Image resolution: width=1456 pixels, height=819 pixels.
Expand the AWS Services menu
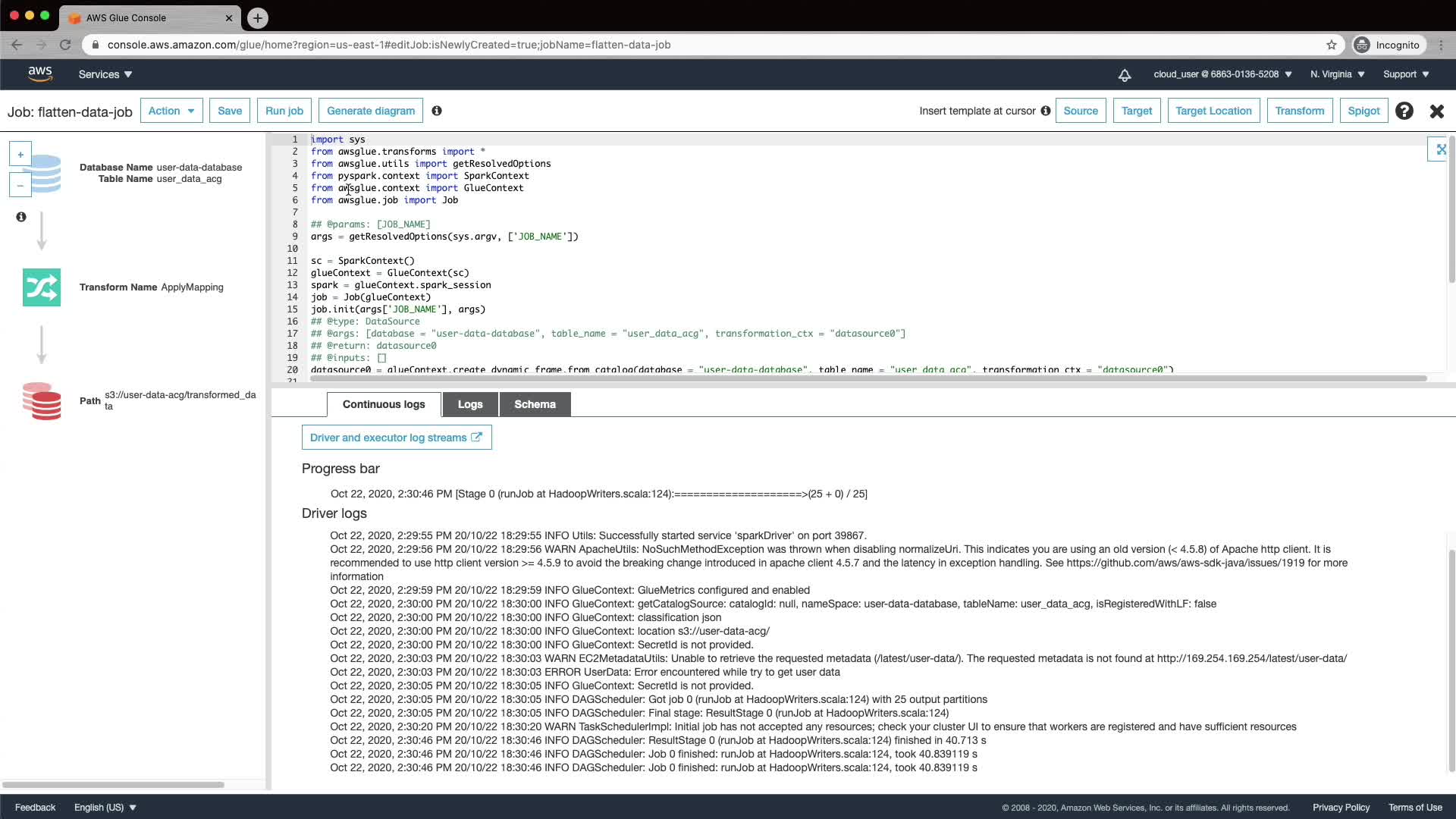click(105, 74)
